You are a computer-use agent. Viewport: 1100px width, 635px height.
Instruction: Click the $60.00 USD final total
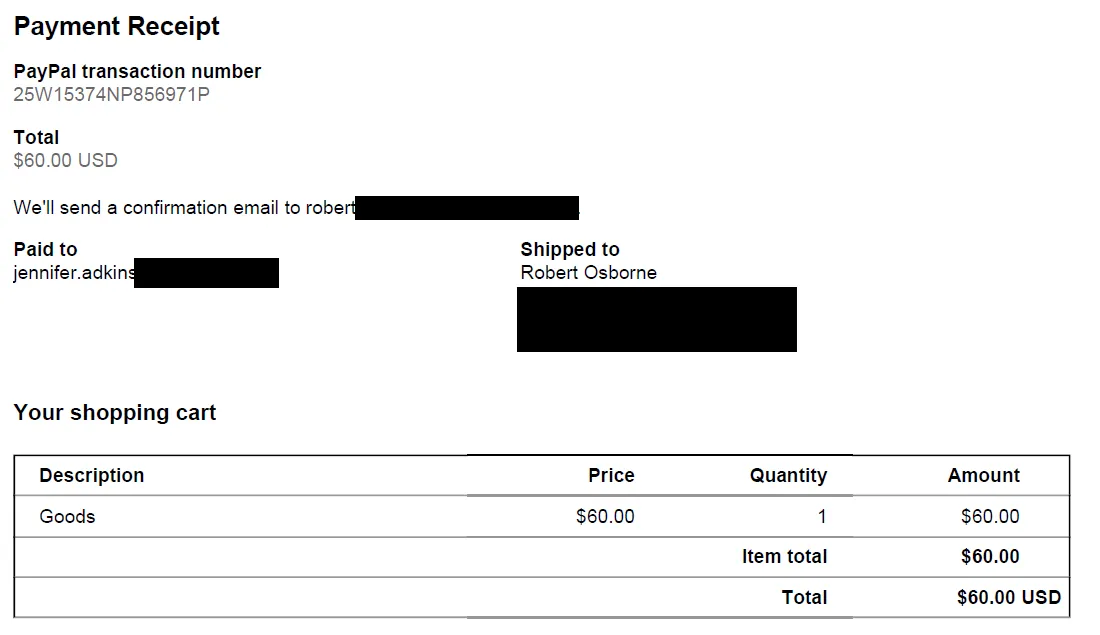(x=1009, y=597)
